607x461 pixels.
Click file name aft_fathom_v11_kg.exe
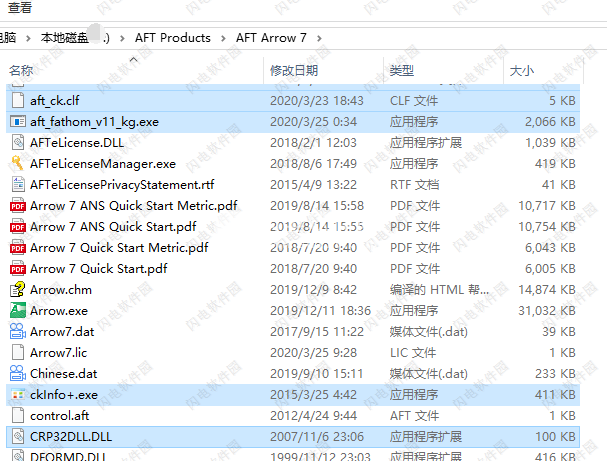click(94, 122)
